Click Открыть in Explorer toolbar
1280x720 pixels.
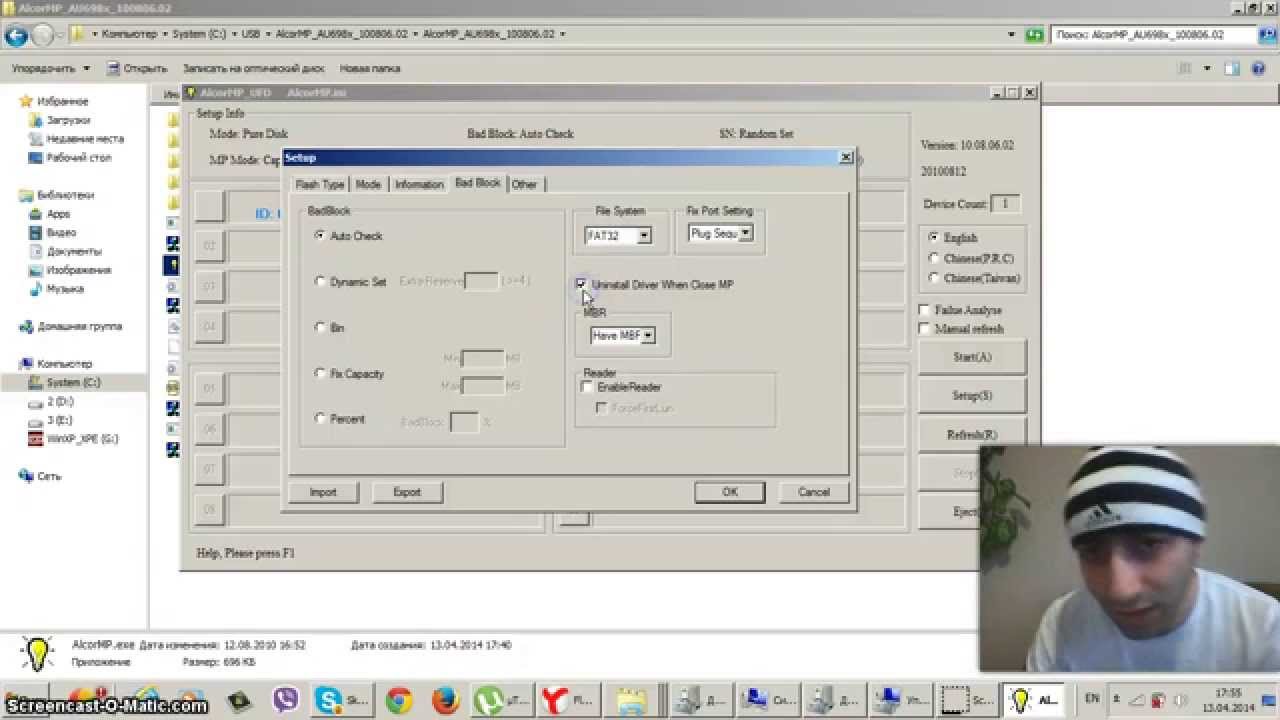137,69
